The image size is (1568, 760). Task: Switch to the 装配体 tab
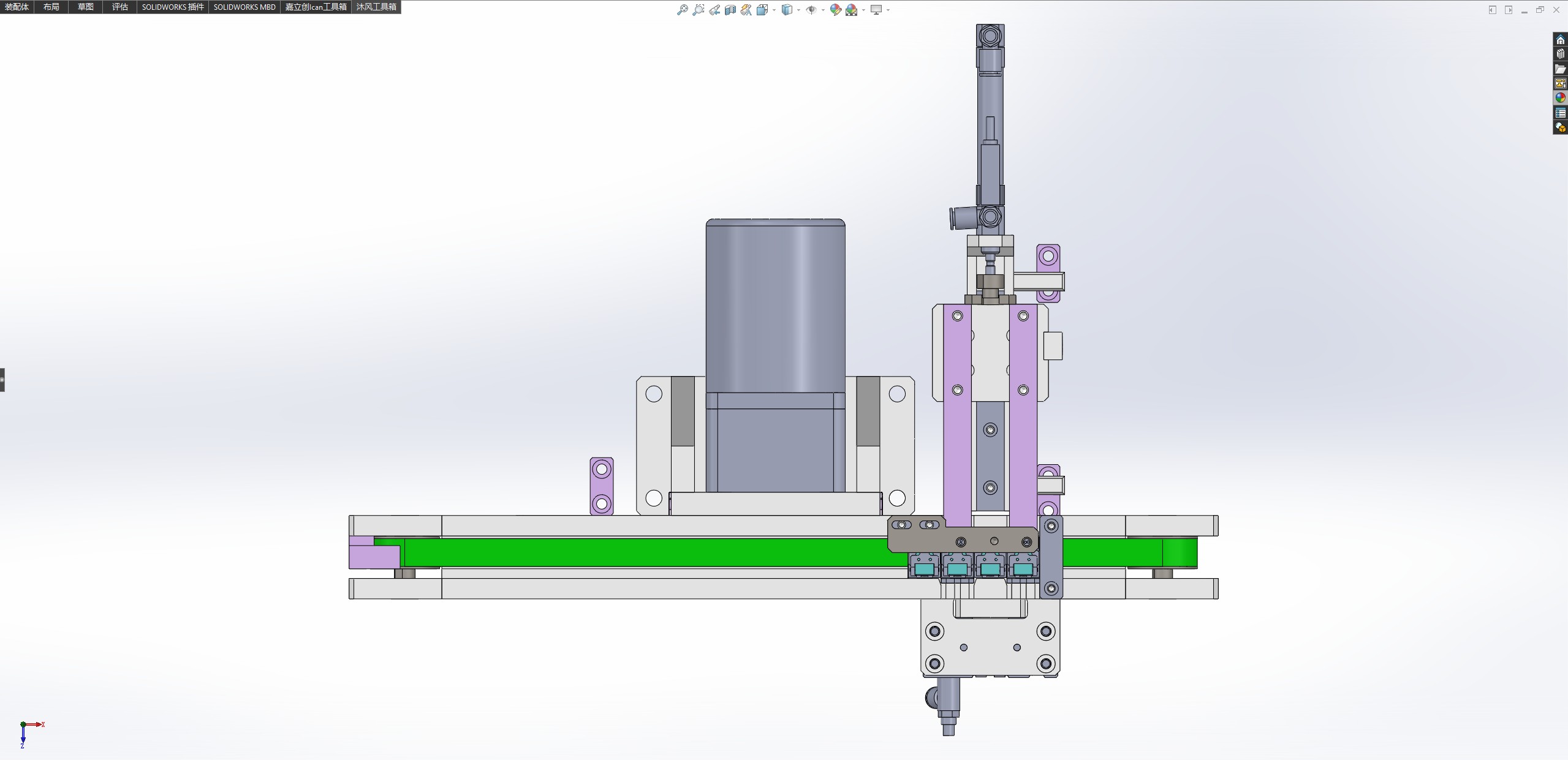pos(17,7)
